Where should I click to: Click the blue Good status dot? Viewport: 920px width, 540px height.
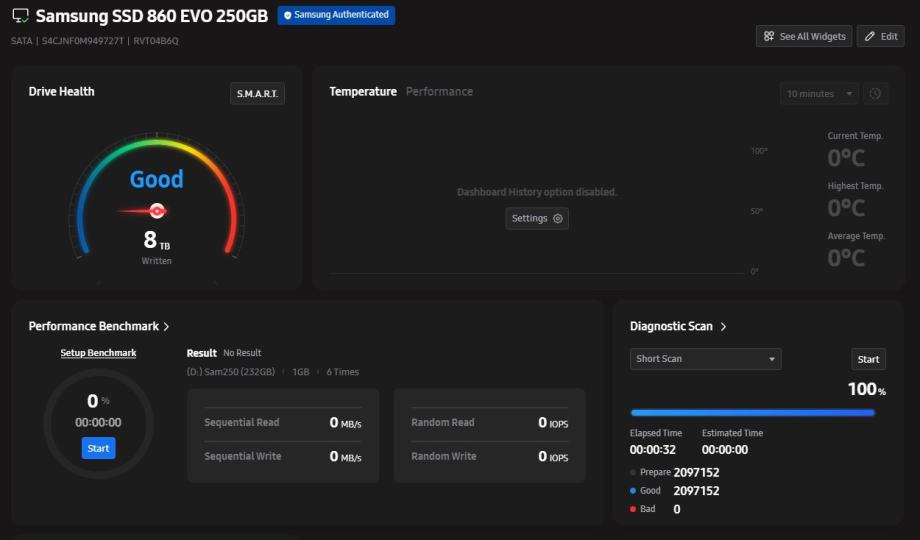(x=634, y=491)
